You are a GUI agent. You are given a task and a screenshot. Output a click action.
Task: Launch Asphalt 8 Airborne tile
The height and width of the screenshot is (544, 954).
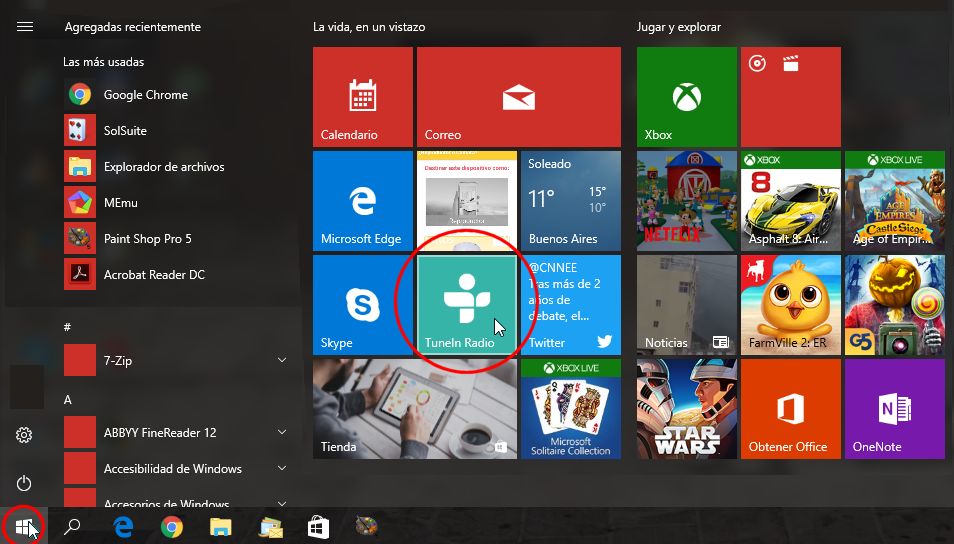coord(791,201)
